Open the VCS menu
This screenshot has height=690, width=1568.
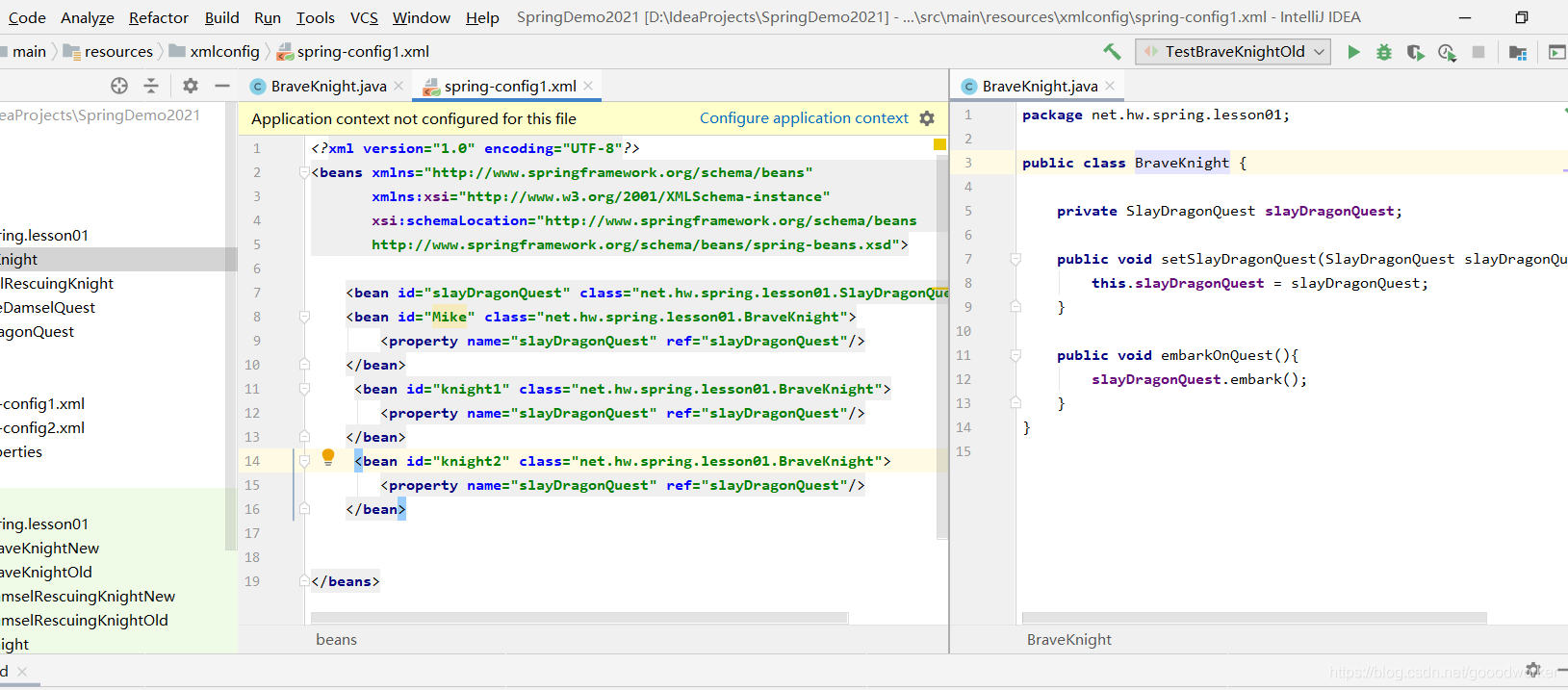pyautogui.click(x=364, y=17)
